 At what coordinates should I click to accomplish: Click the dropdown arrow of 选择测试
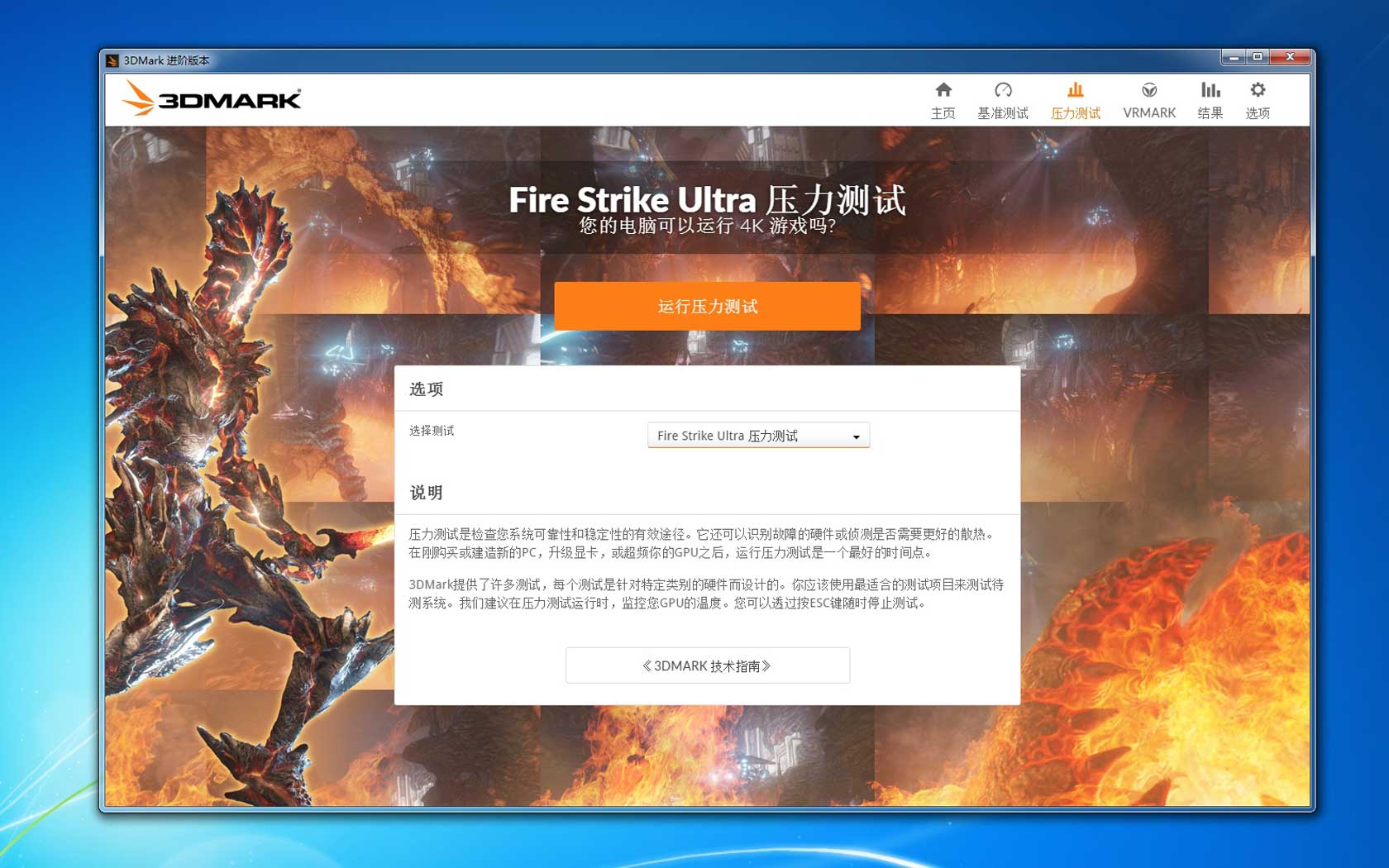point(857,436)
